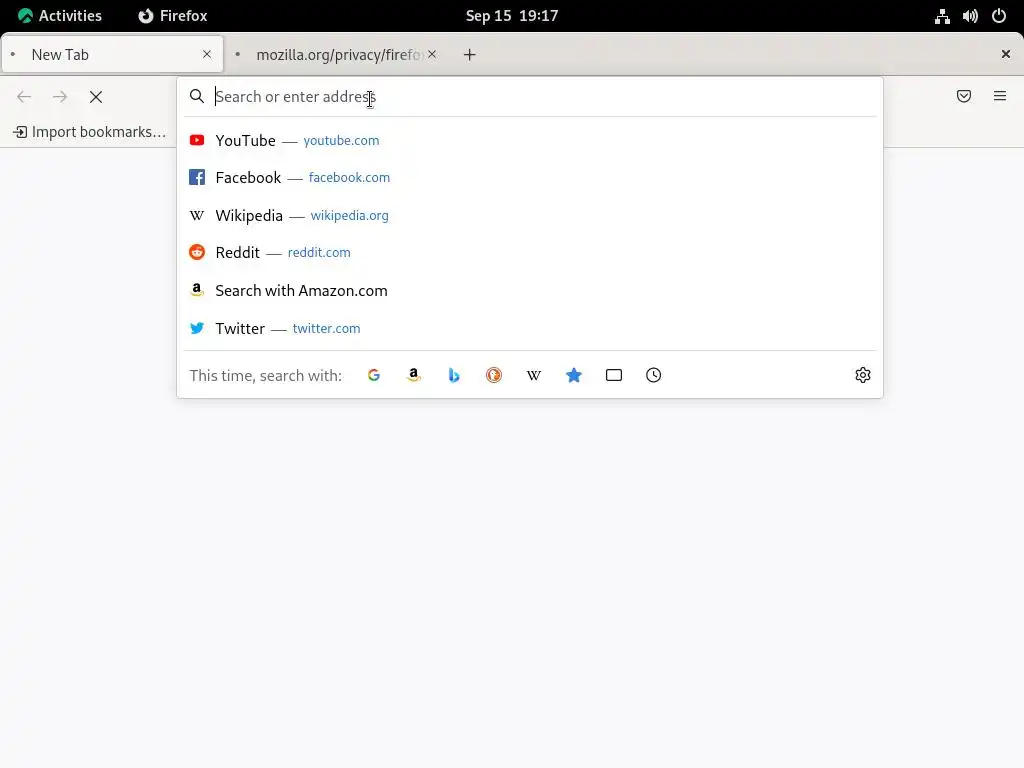Open search settings gear icon
The width and height of the screenshot is (1024, 768).
pos(863,375)
